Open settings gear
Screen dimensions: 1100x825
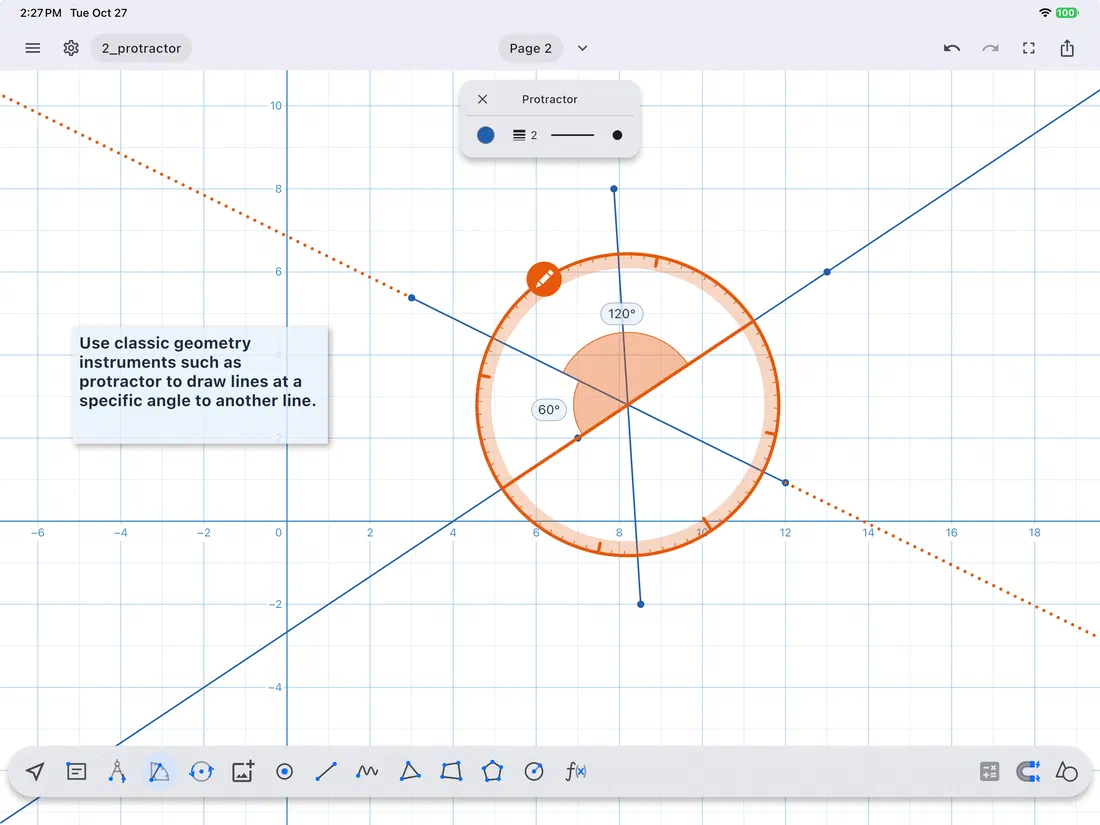71,48
